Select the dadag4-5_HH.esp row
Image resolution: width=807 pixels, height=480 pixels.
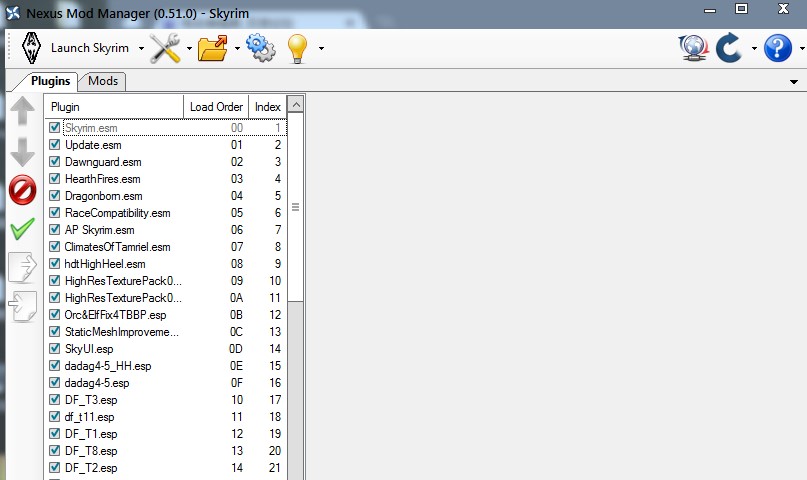click(166, 366)
